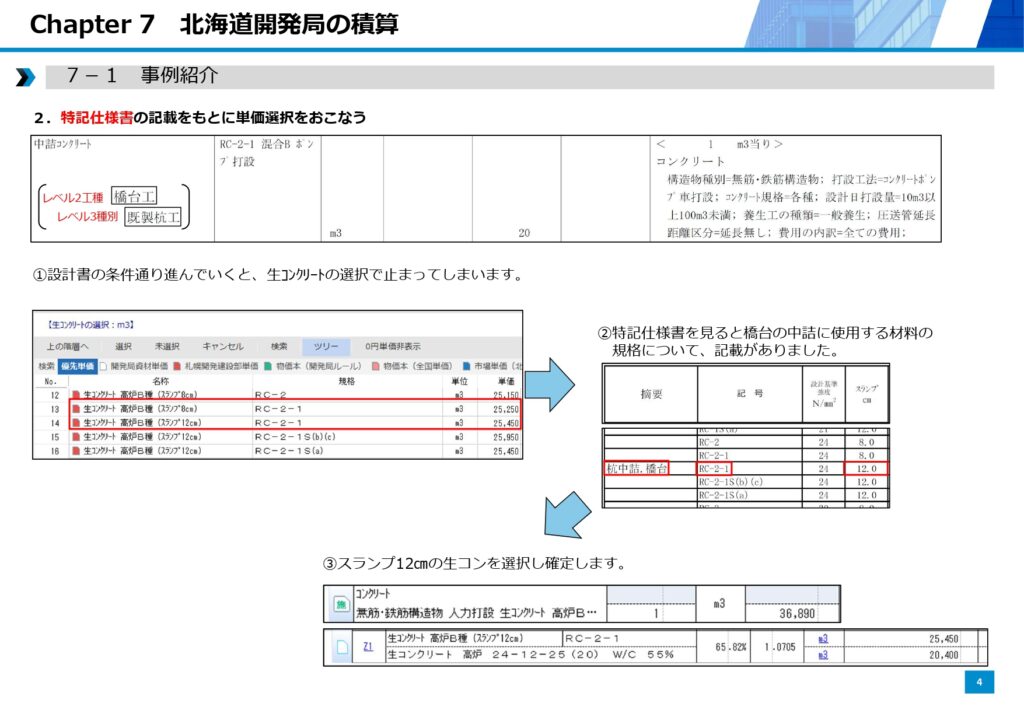Click the 未選択 toolbar button
The image size is (1024, 724).
click(167, 346)
